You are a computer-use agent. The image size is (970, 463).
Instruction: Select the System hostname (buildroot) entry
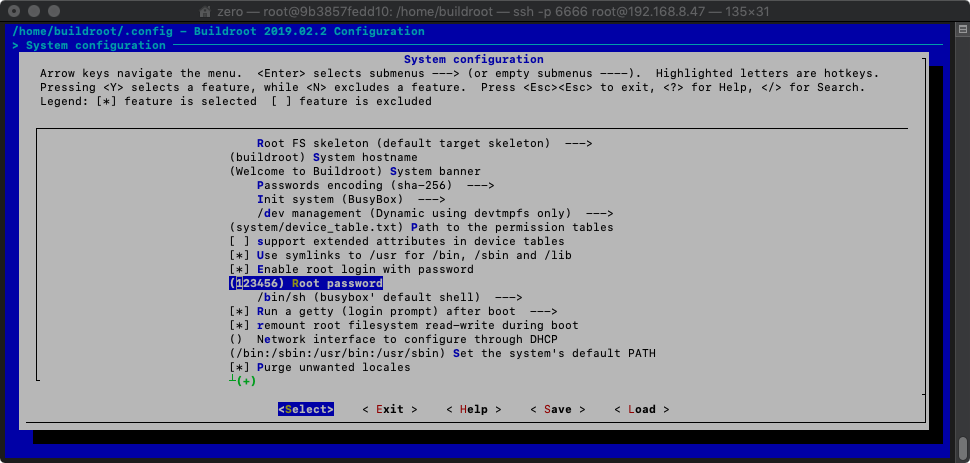click(x=323, y=157)
